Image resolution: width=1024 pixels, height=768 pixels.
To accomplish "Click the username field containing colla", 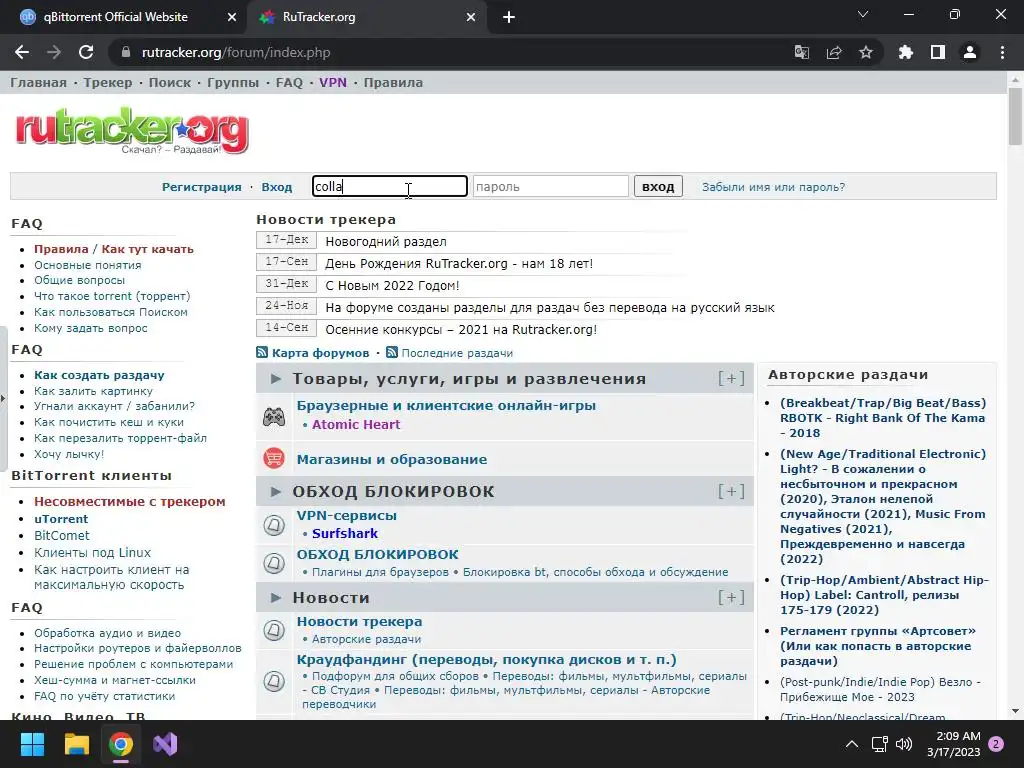I will click(390, 186).
